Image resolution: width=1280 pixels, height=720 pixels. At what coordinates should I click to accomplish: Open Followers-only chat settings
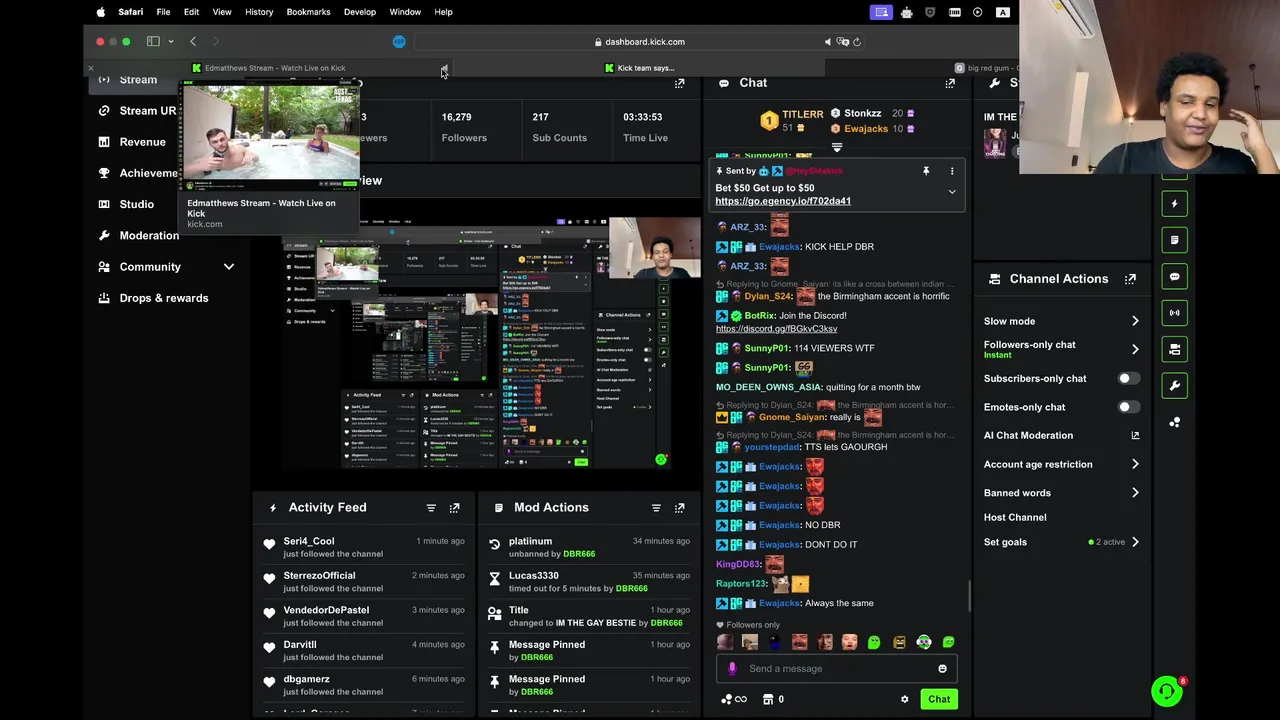pos(1061,349)
